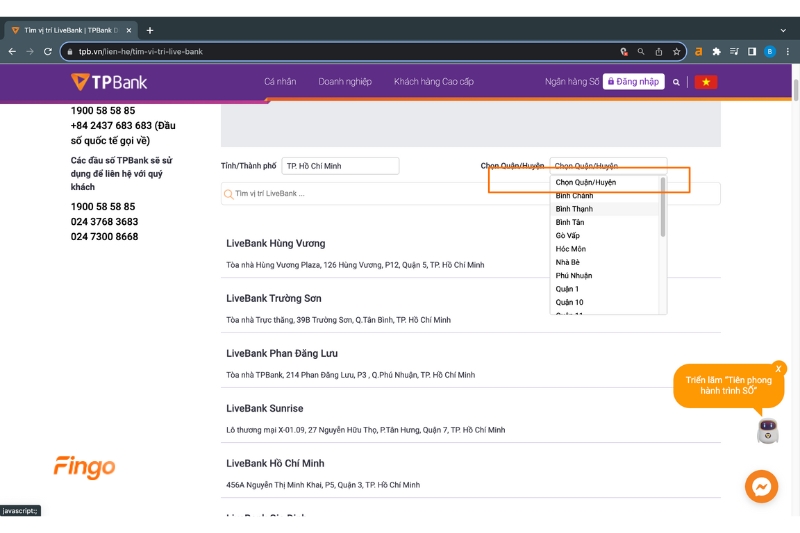This screenshot has width=800, height=533.
Task: Select Quận 10 option
Action: 605,302
